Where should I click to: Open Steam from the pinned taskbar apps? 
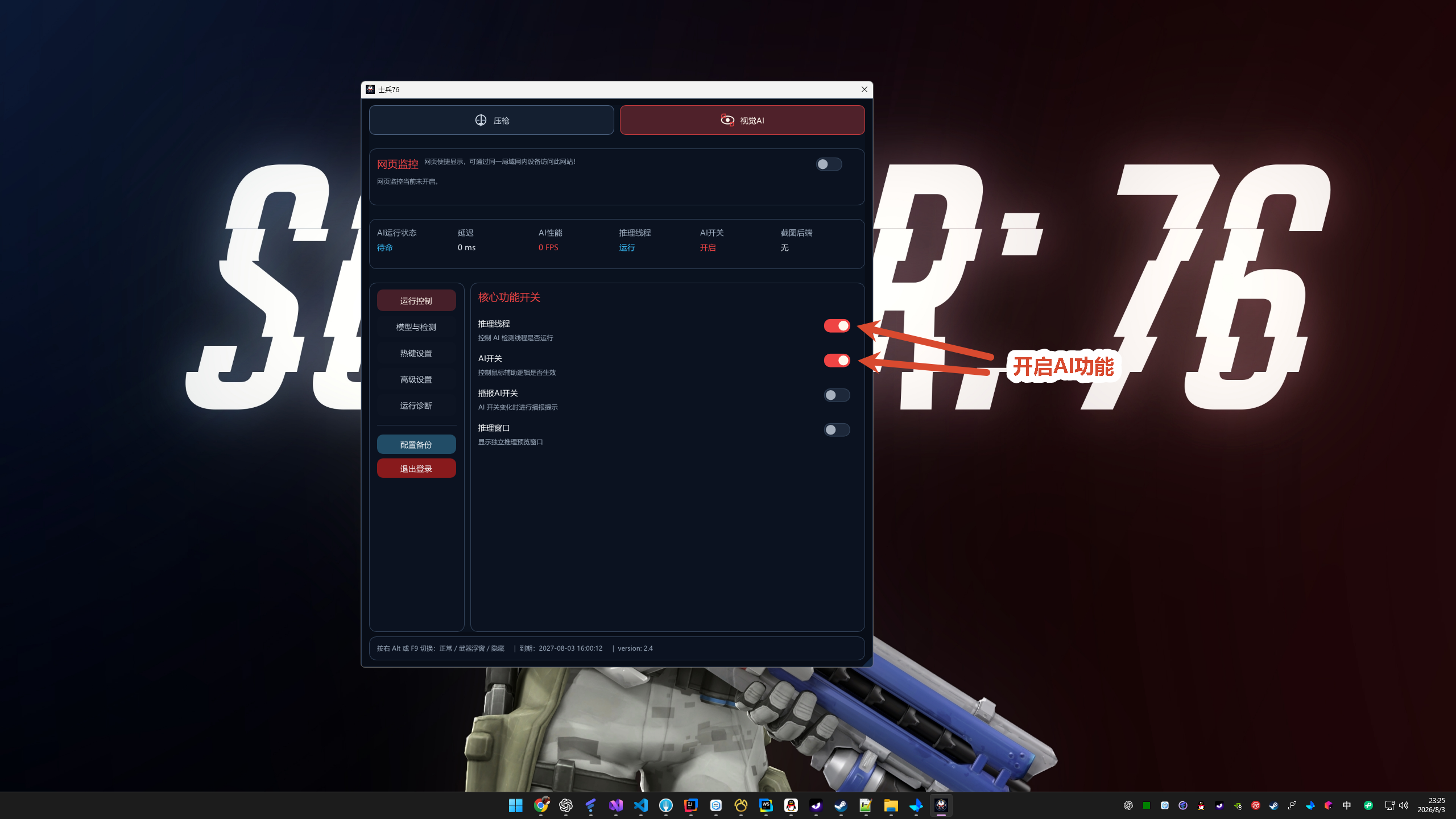coord(841,805)
